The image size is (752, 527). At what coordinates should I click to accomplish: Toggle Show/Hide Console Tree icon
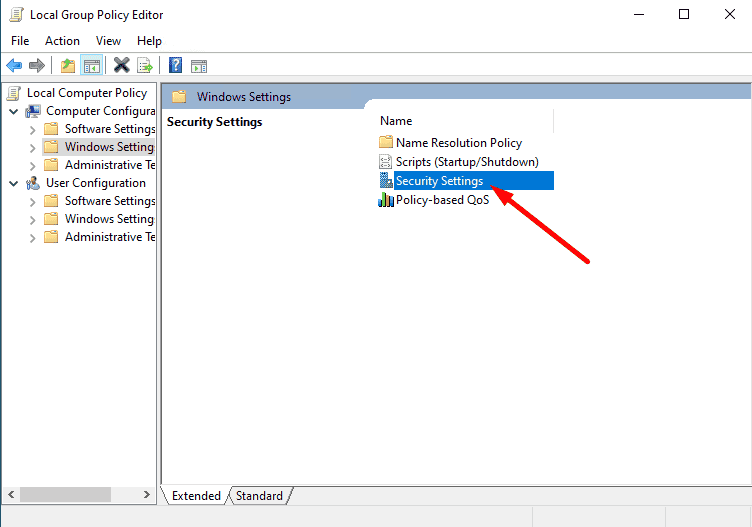[92, 65]
